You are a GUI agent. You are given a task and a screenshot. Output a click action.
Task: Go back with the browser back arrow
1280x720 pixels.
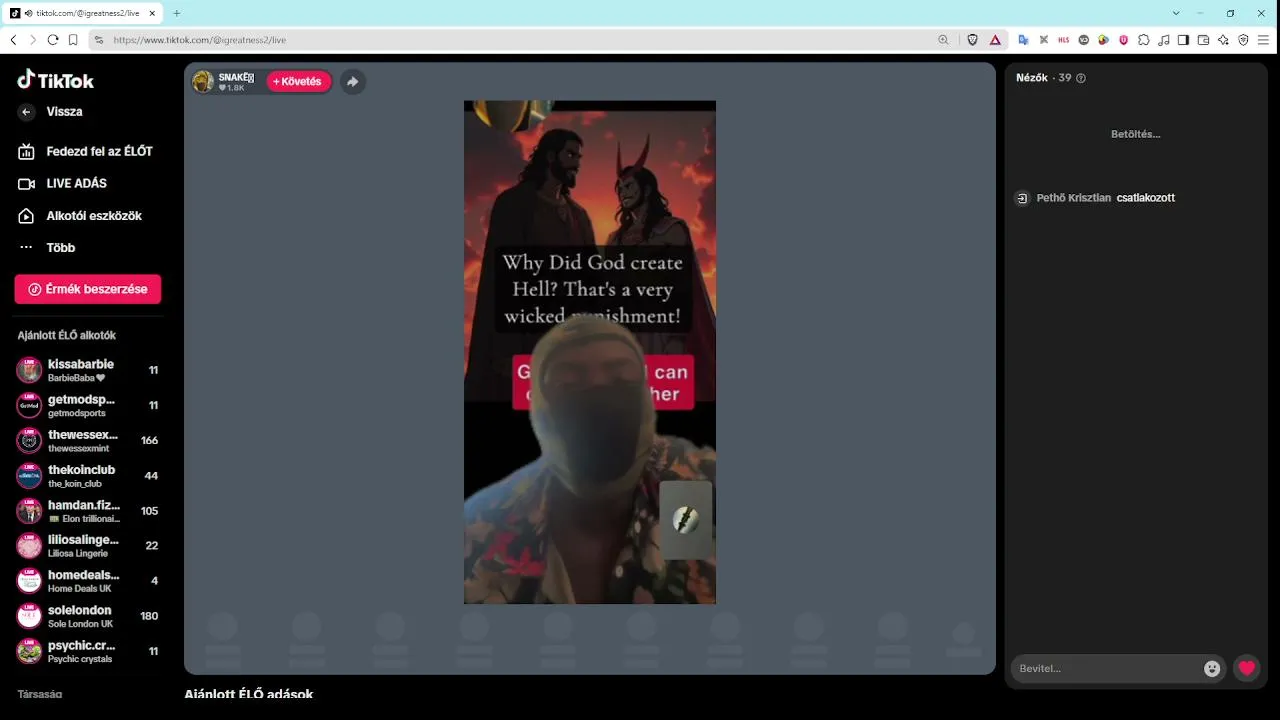pyautogui.click(x=13, y=40)
